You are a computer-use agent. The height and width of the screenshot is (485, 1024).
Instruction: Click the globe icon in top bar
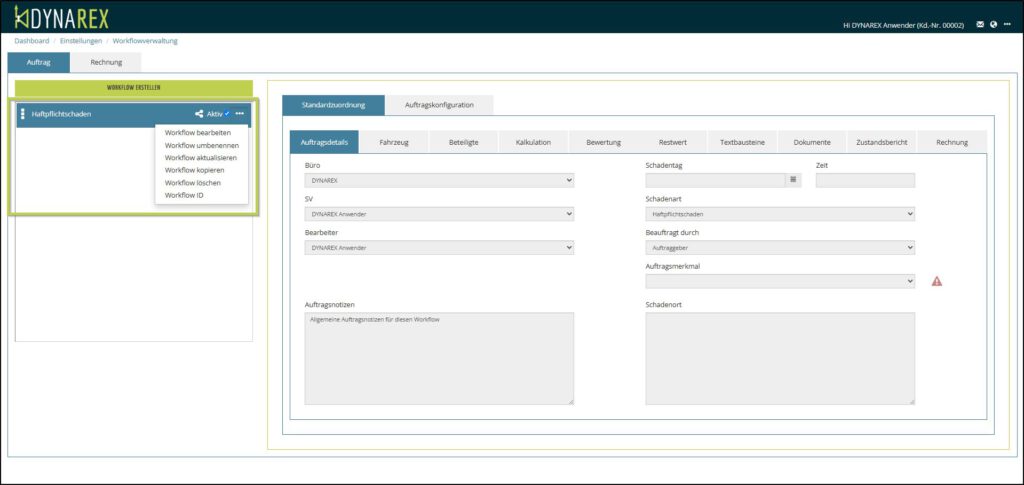point(993,24)
